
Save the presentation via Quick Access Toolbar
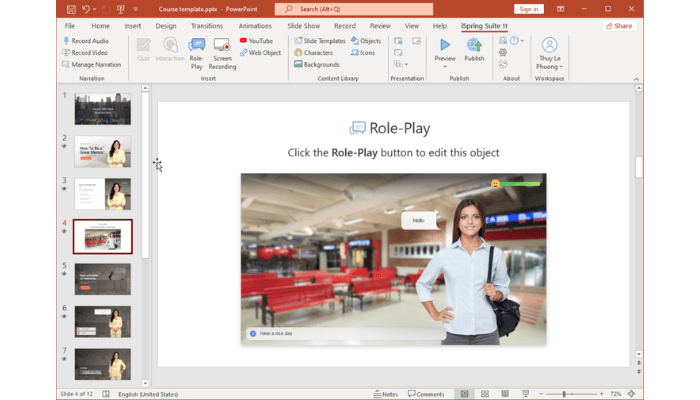(71, 9)
